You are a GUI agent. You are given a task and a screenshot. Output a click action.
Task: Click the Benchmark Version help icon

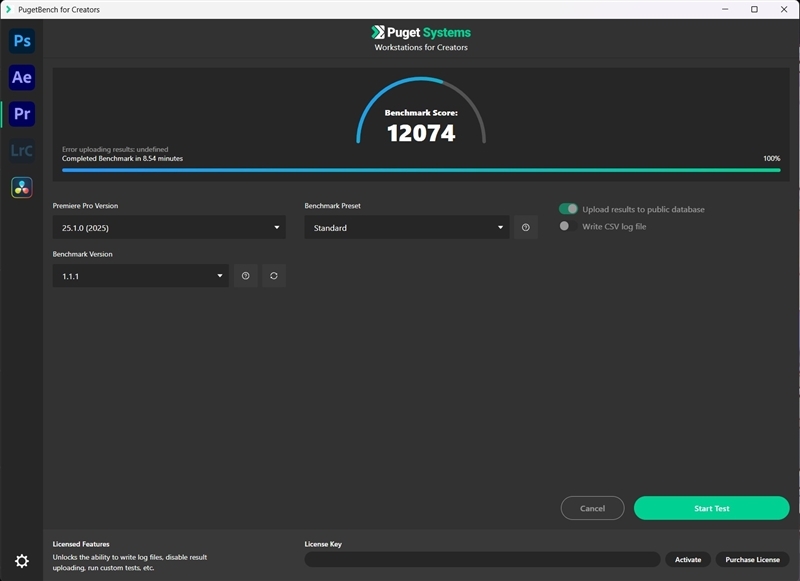(246, 275)
